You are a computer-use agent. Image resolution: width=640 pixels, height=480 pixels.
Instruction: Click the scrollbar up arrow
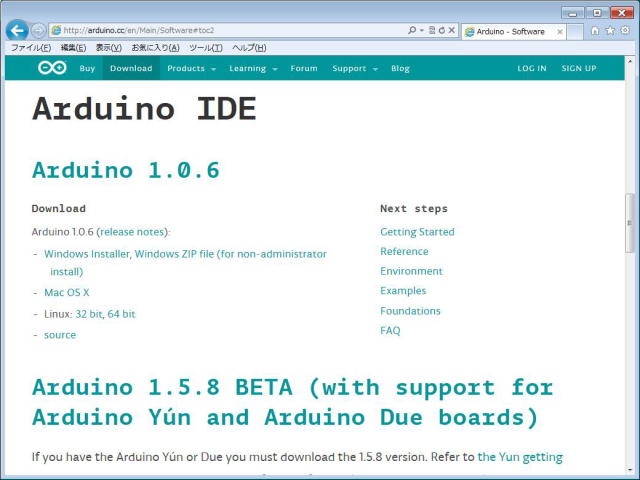click(630, 61)
